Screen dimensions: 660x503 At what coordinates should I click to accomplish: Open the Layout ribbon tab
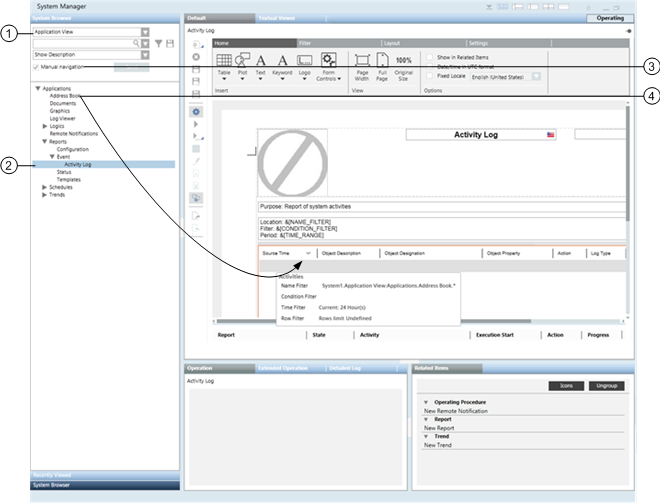point(391,43)
